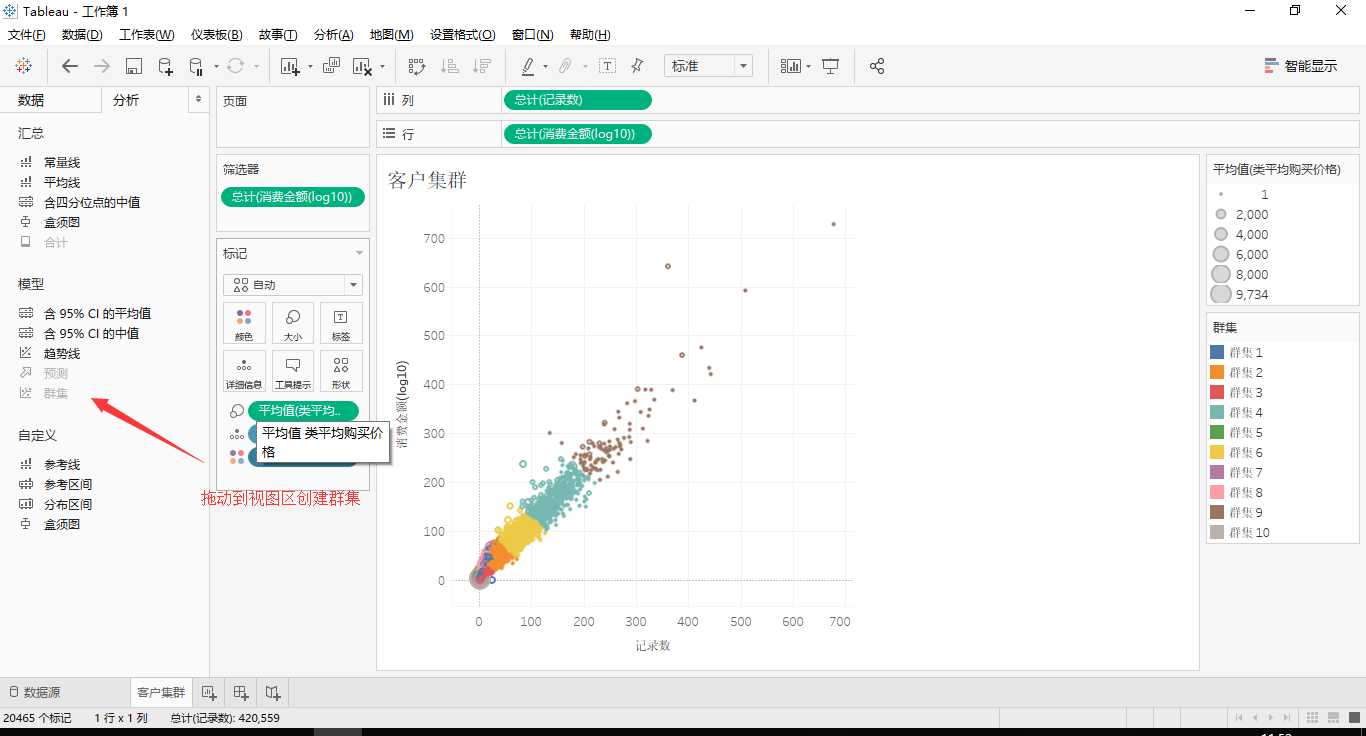Click the 群集 9 brown color swatch
The image size is (1366, 736).
[x=1217, y=512]
